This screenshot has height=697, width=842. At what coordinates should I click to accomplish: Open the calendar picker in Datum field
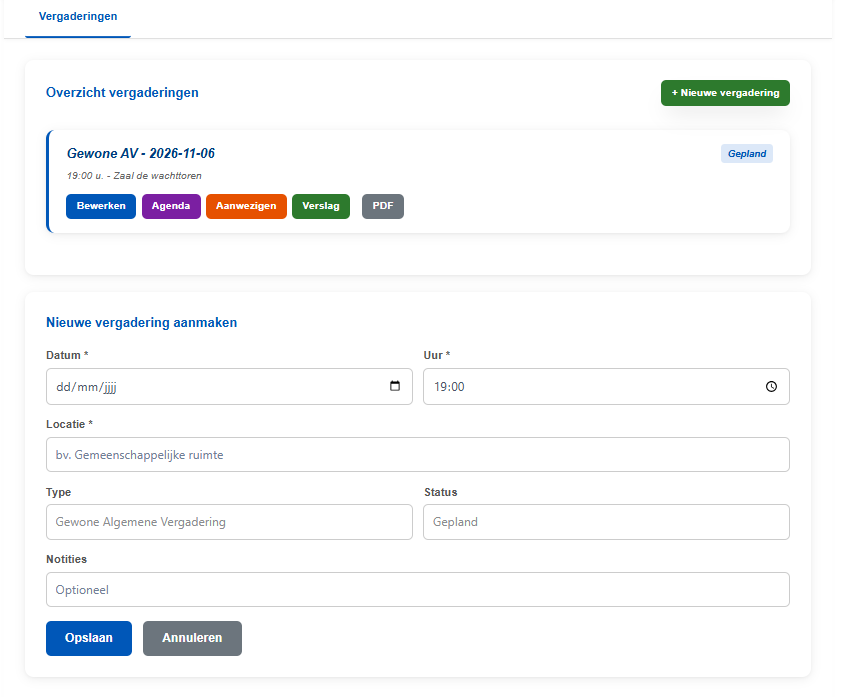point(395,386)
